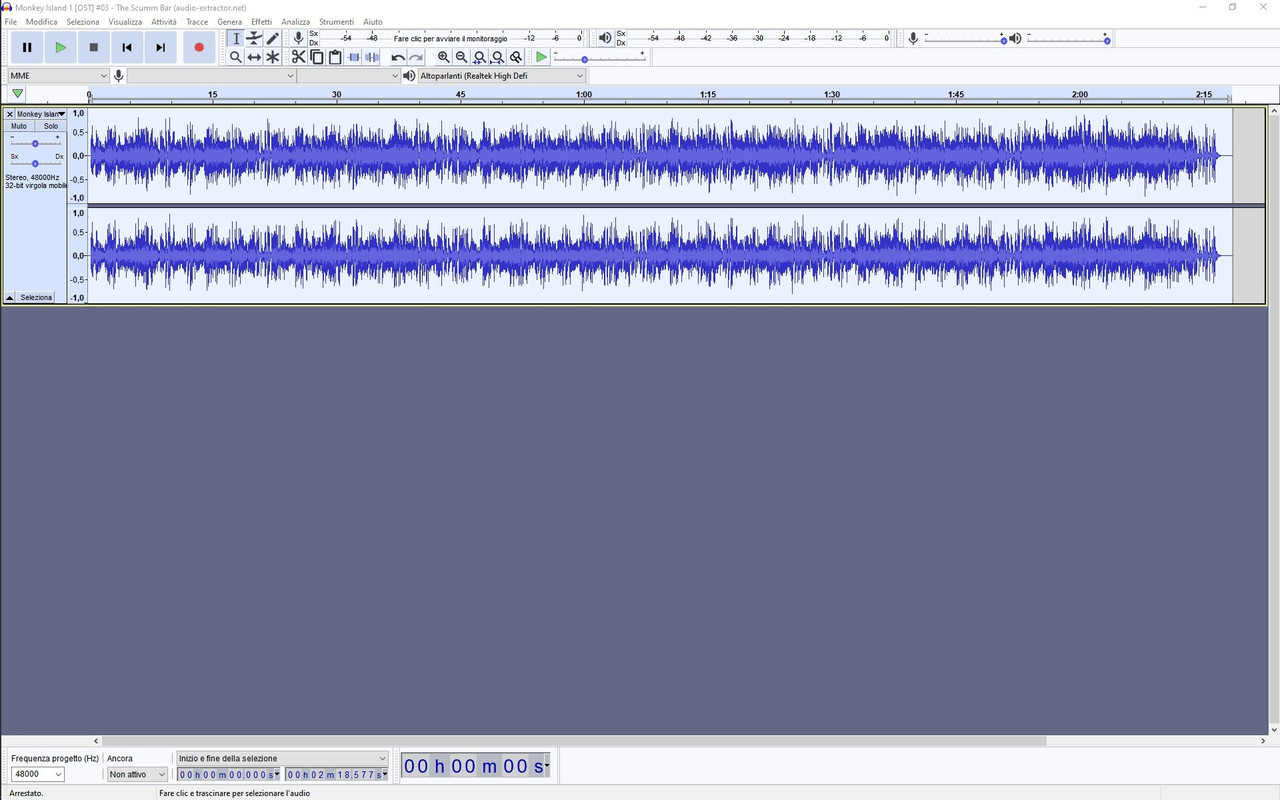1280x800 pixels.
Task: Click the playback volume slider
Action: [1068, 38]
